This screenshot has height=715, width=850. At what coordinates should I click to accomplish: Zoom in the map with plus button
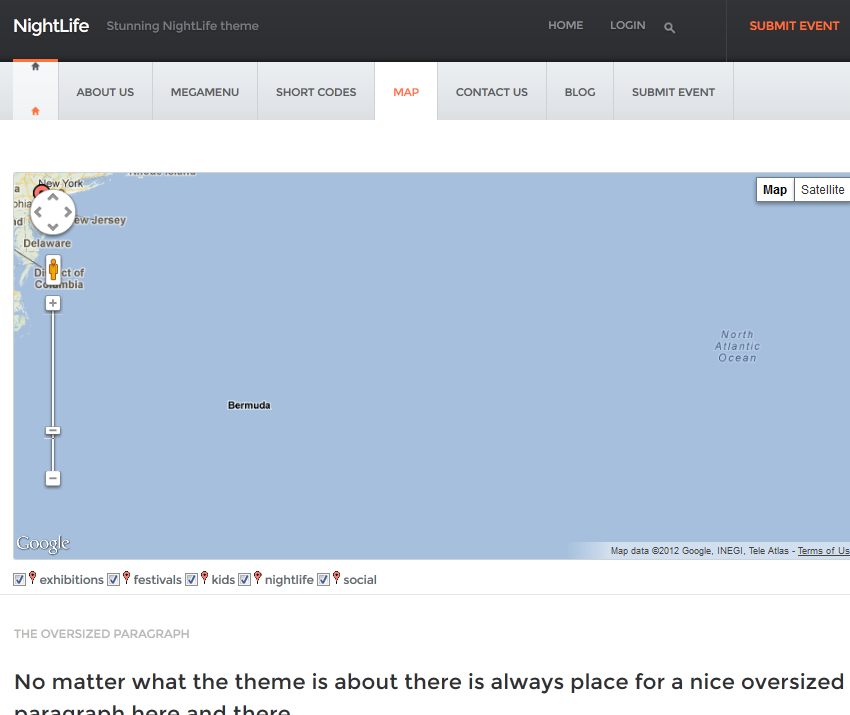[53, 303]
